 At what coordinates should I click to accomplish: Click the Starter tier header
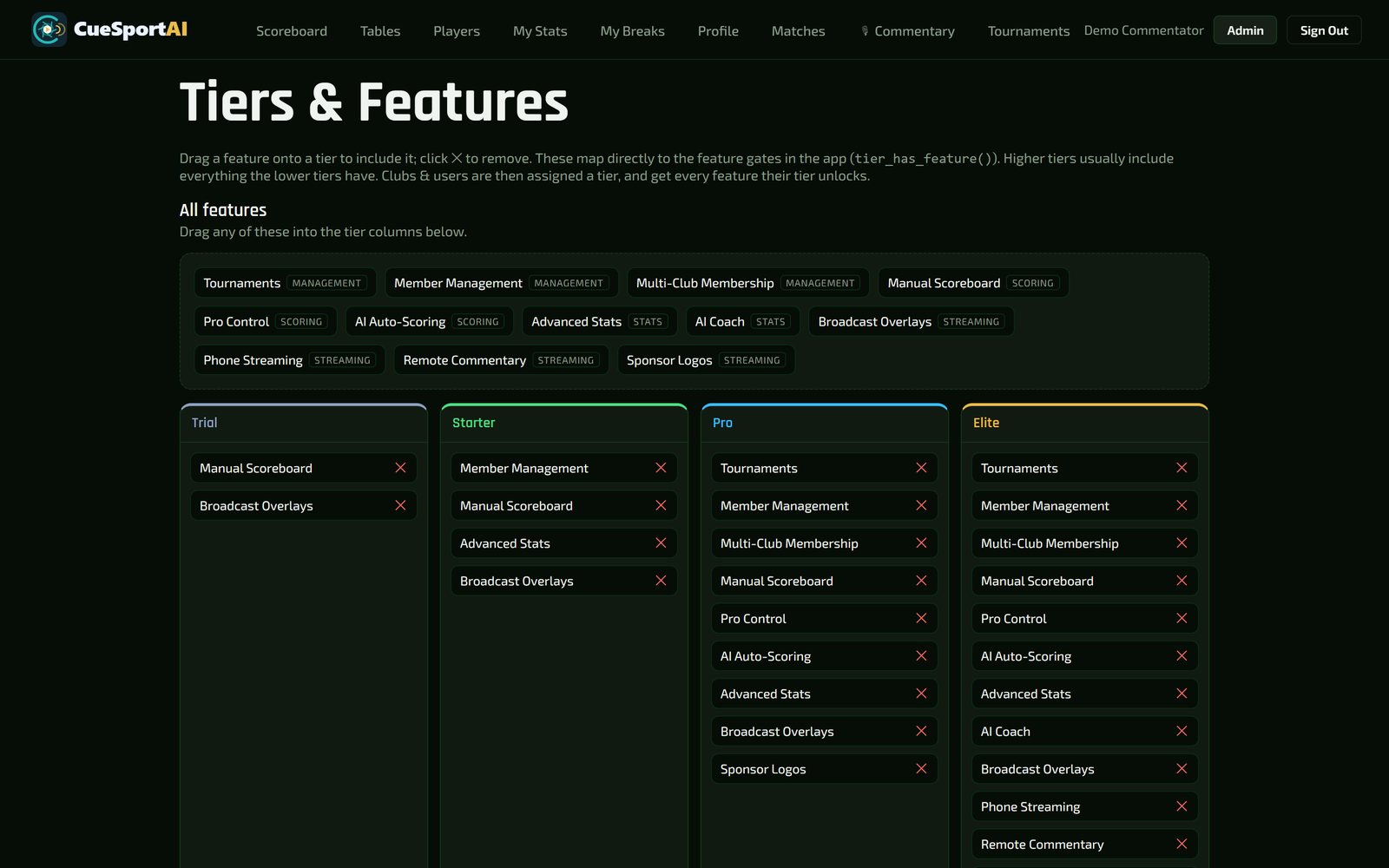564,423
